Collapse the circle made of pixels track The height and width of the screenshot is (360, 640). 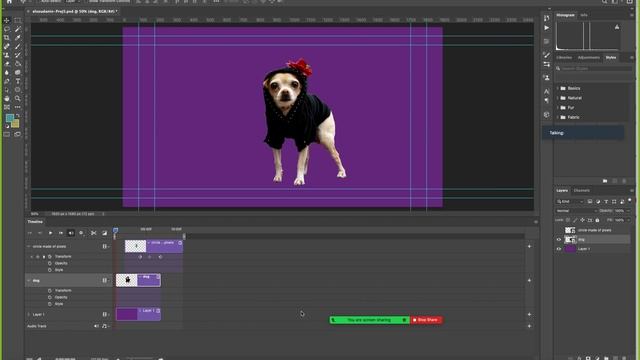(29, 247)
